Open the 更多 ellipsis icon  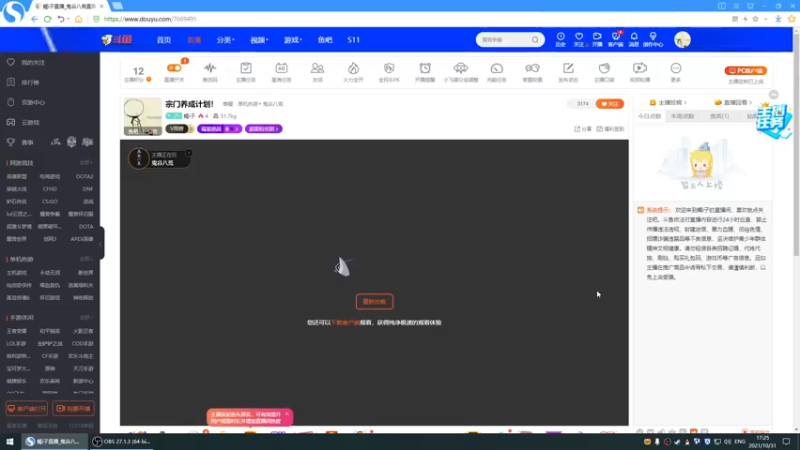[676, 72]
